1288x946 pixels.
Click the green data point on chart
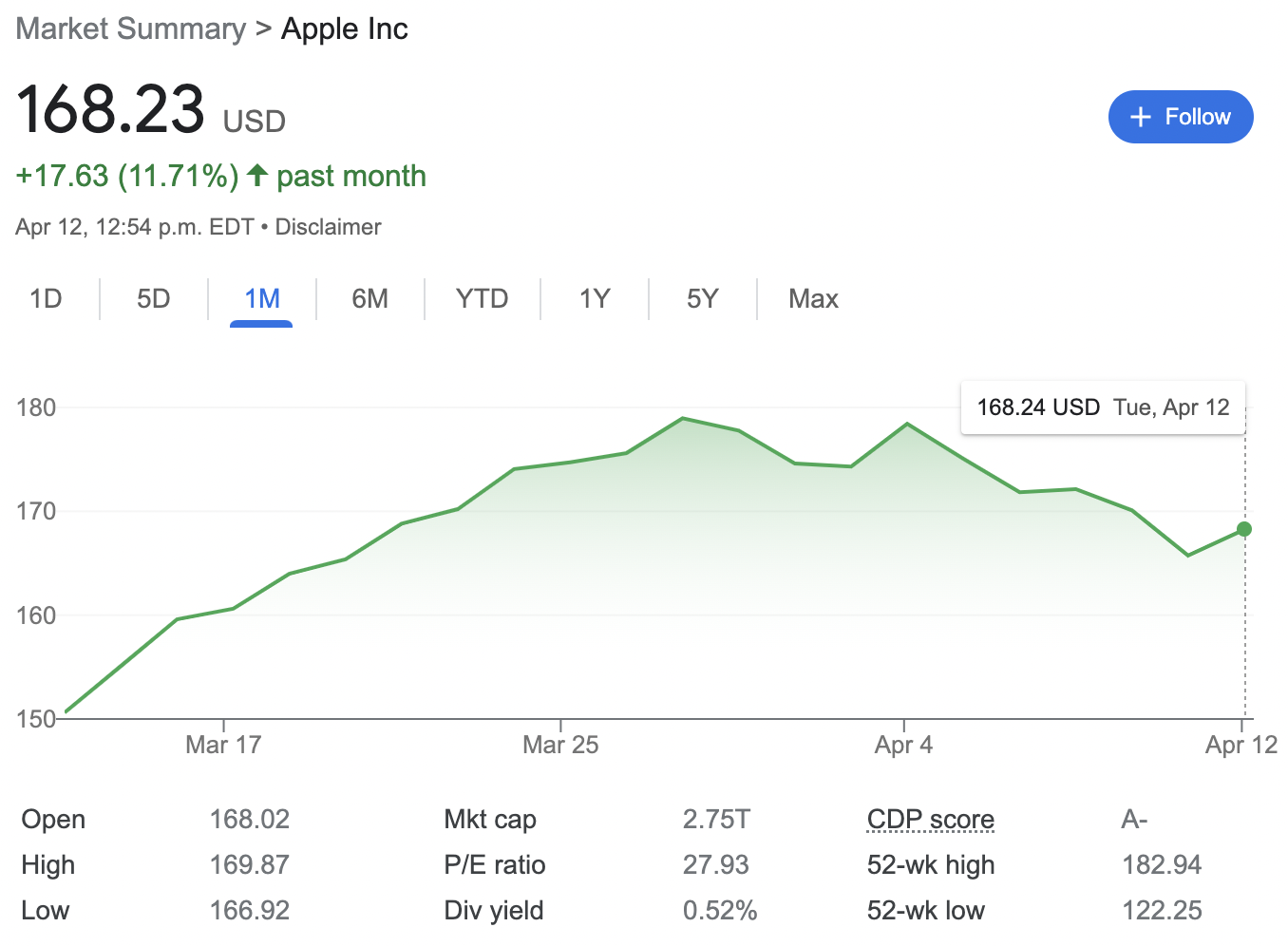click(x=1244, y=529)
